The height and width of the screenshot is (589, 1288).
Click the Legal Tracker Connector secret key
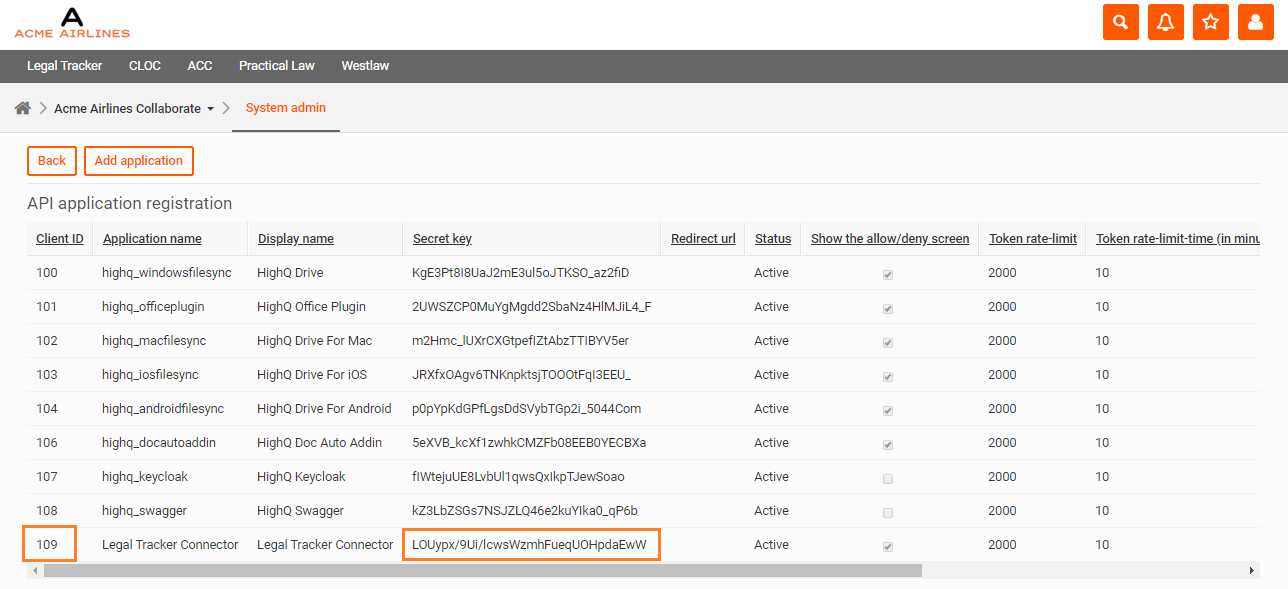[530, 545]
